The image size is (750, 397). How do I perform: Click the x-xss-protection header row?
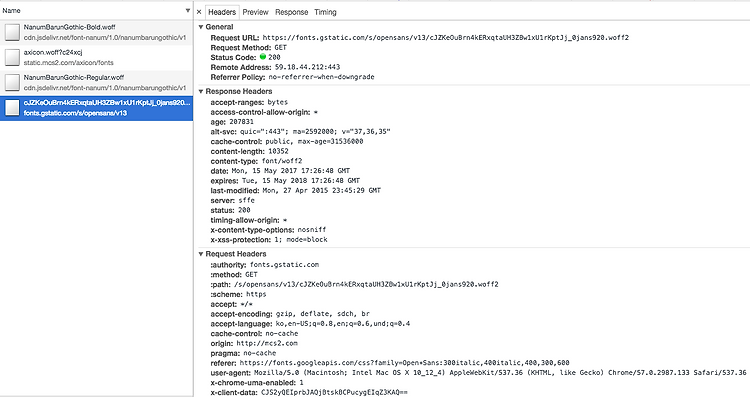(269, 240)
